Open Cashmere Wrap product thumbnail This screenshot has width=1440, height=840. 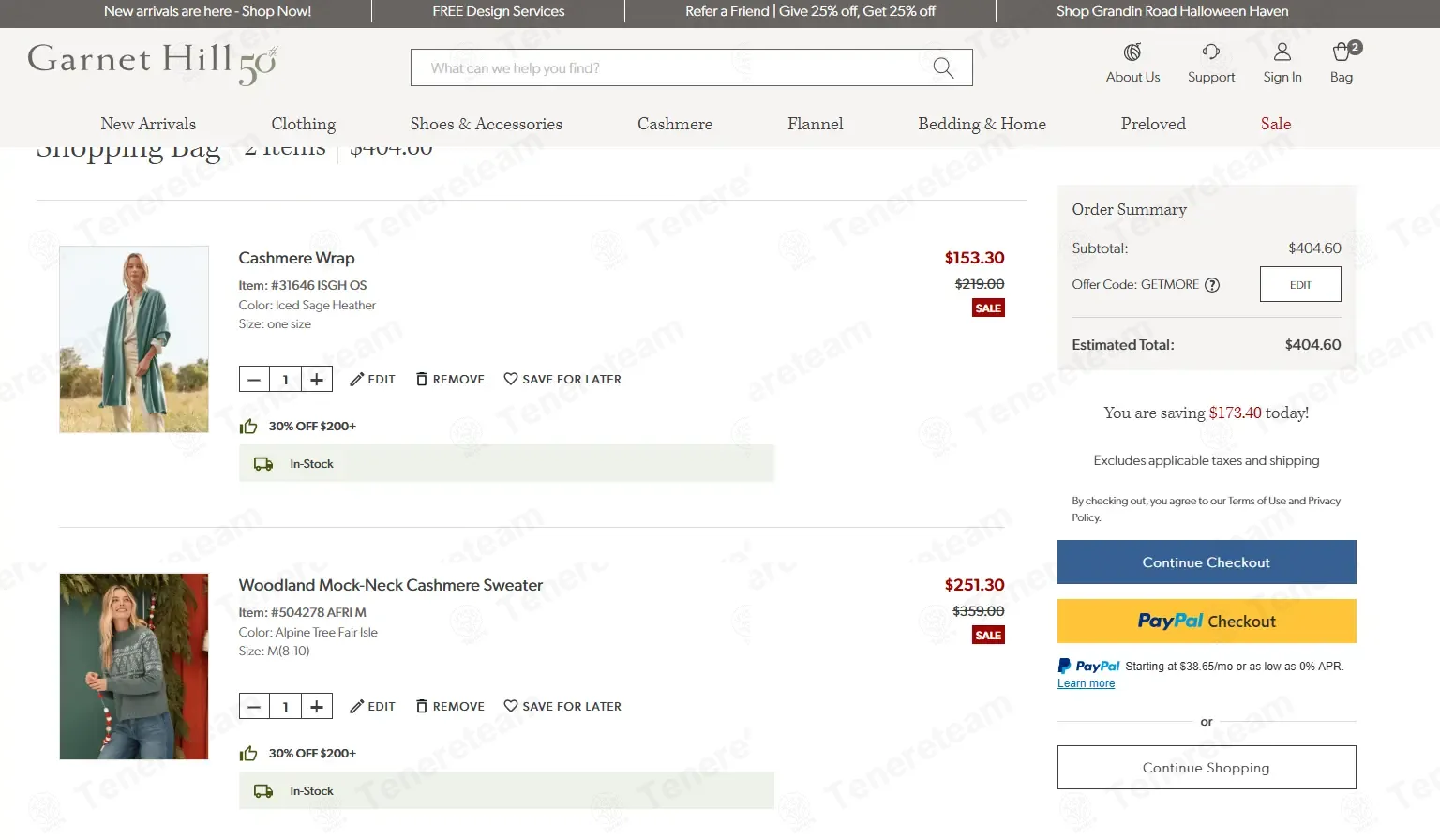pos(134,339)
